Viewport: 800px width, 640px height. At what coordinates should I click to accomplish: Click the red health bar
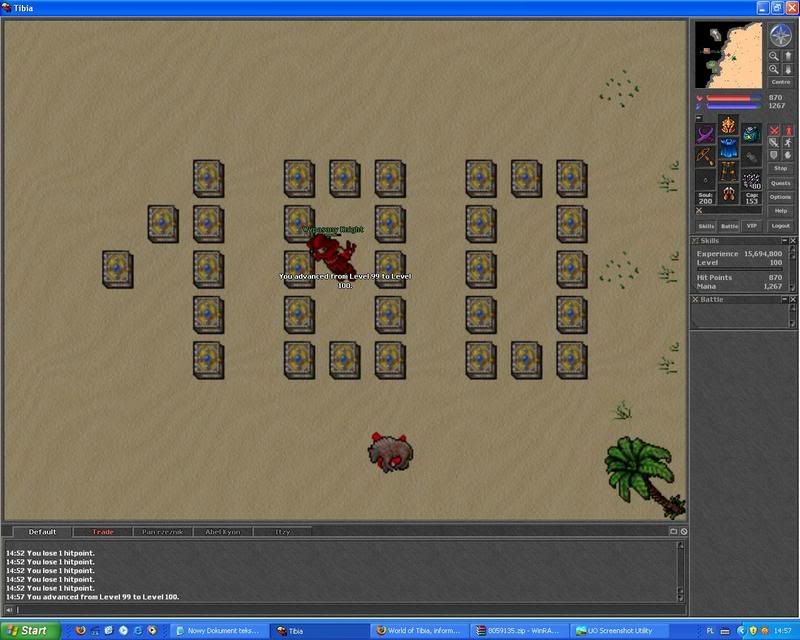click(733, 97)
